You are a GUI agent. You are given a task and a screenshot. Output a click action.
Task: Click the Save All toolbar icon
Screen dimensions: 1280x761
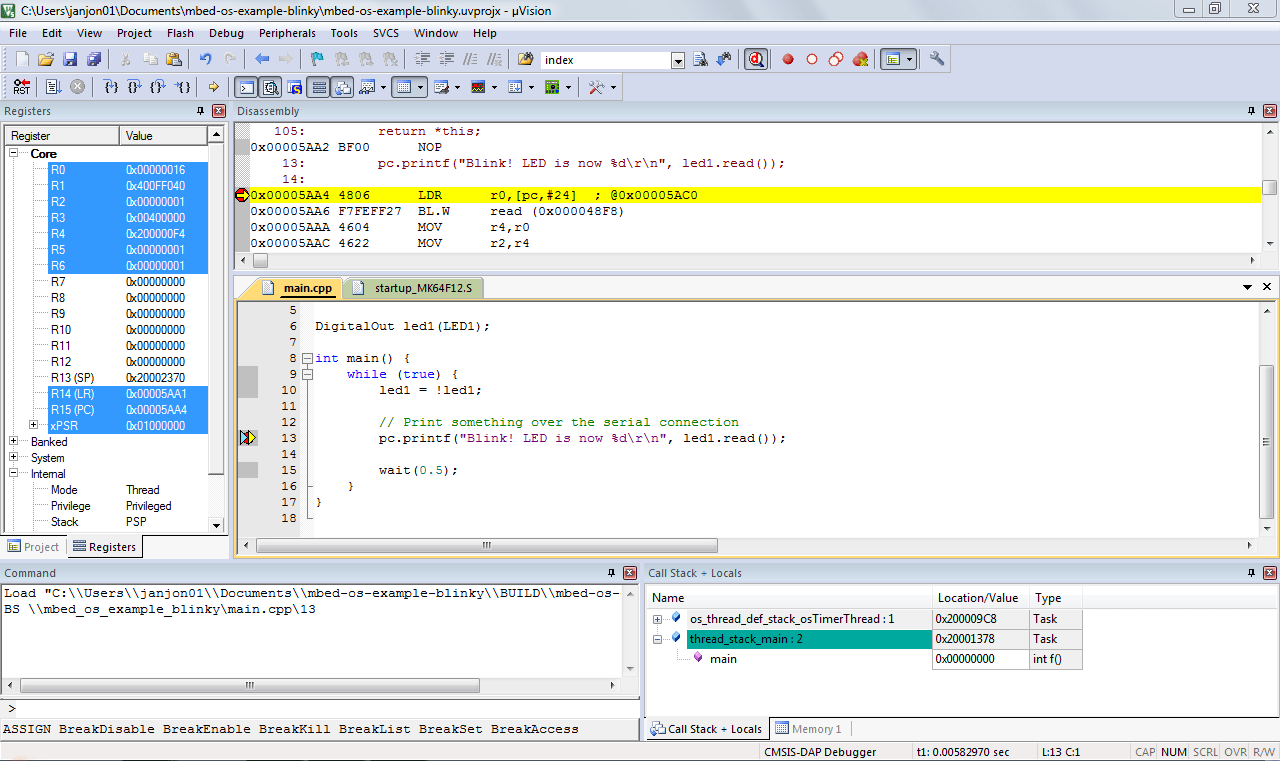click(94, 59)
